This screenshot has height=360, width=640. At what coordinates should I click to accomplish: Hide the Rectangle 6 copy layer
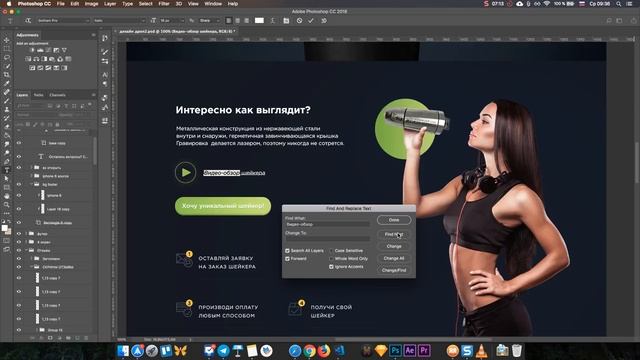(19, 222)
